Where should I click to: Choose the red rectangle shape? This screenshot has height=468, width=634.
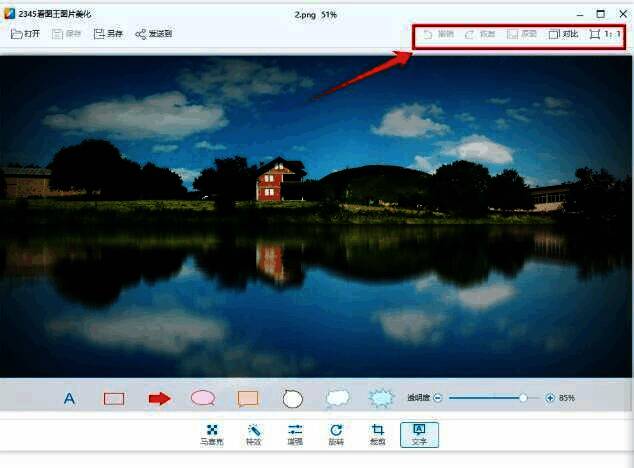(x=114, y=398)
